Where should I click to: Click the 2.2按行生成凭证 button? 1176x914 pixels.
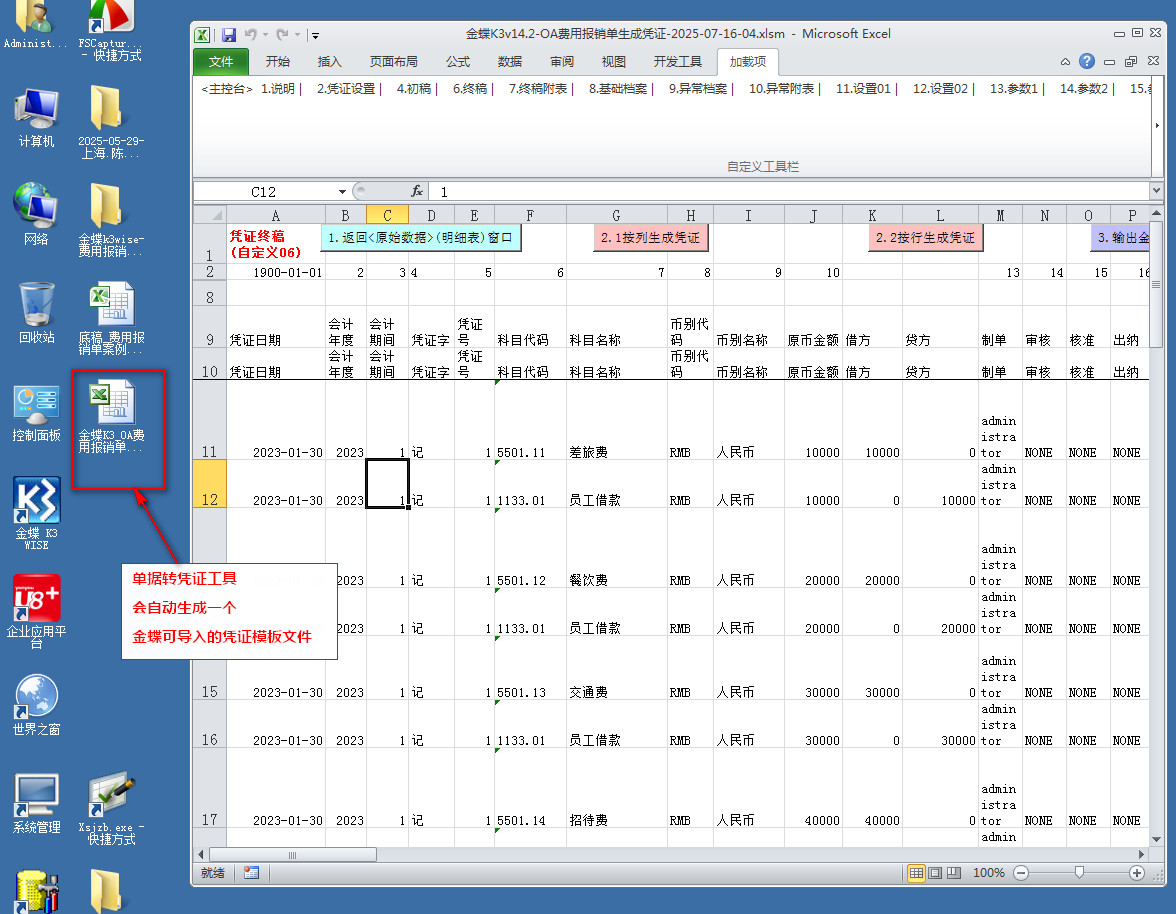pos(926,238)
